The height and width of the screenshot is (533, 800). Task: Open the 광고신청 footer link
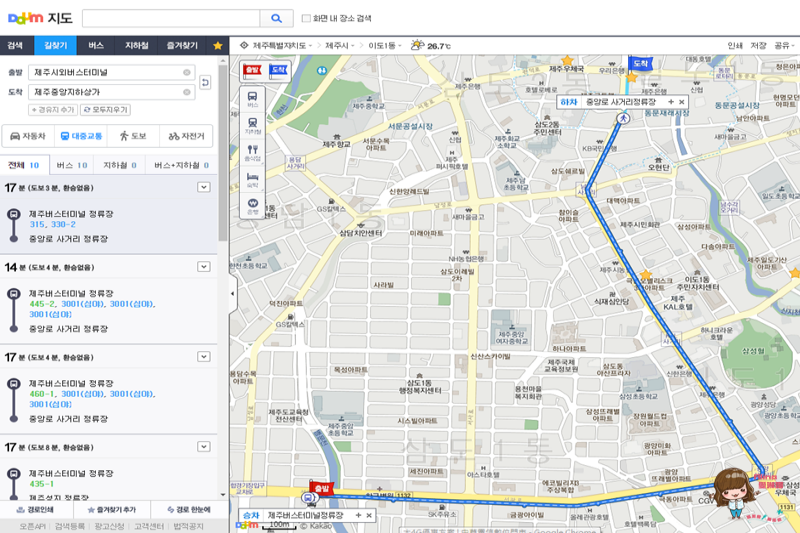click(109, 526)
